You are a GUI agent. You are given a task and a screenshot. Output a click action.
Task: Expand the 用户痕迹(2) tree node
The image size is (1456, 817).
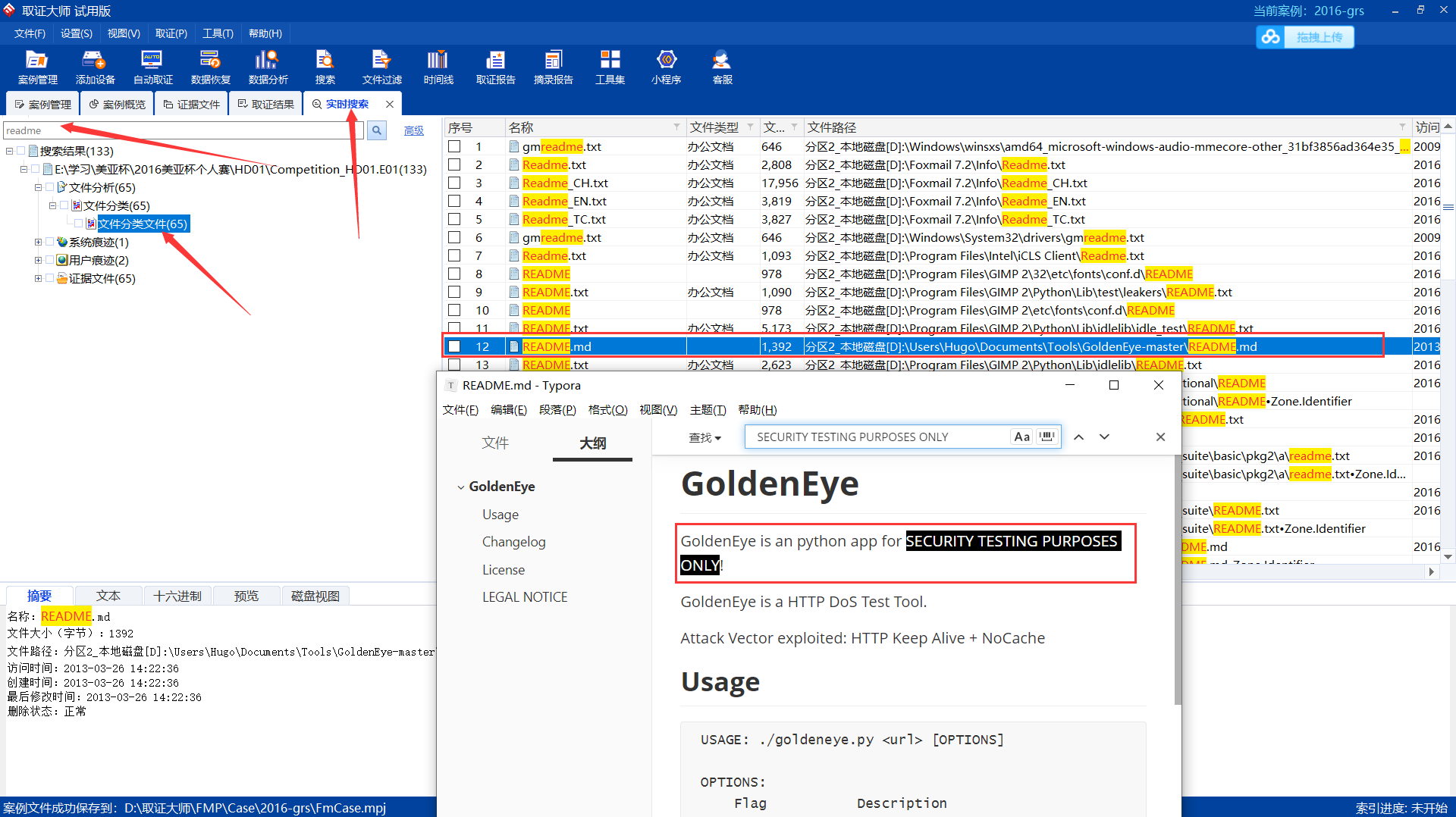(x=38, y=260)
